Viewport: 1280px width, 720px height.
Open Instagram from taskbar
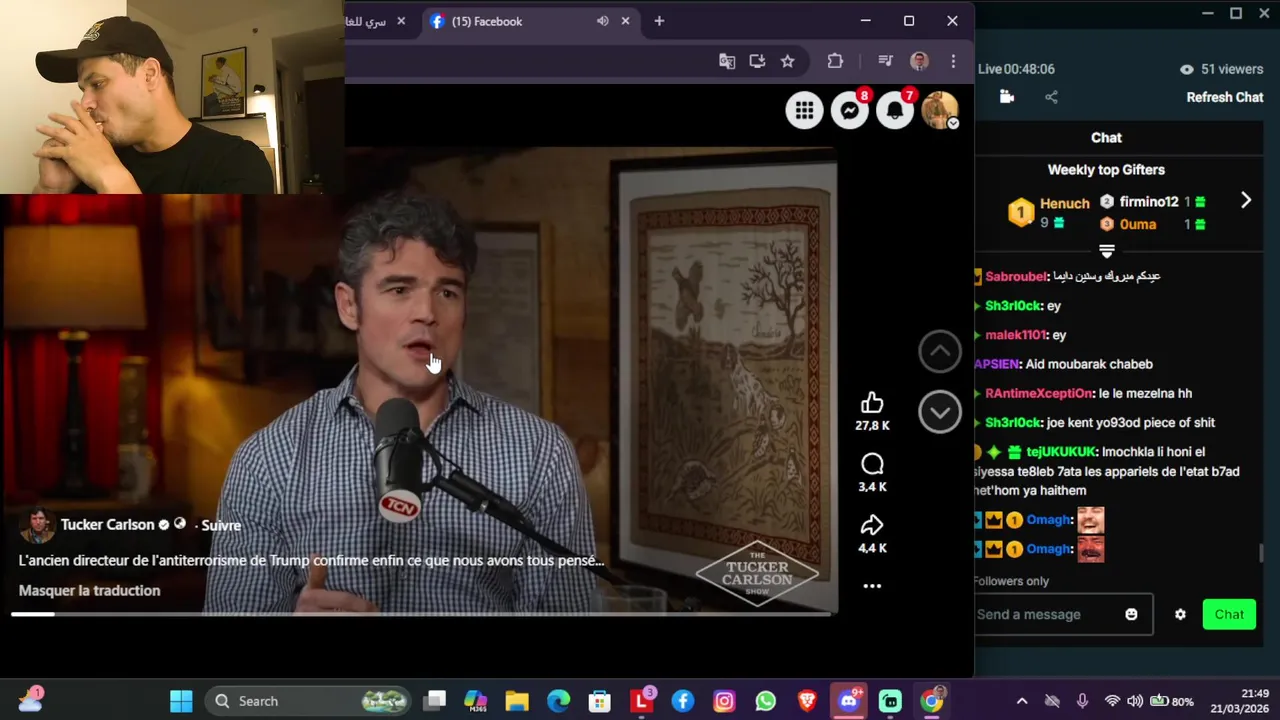[724, 701]
